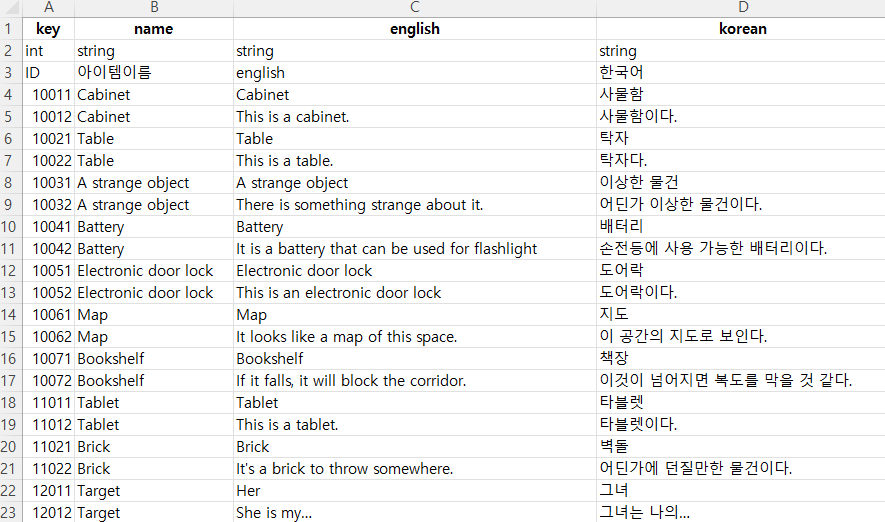Select 'A strange object' name in row 8
The width and height of the screenshot is (885, 522).
154,183
